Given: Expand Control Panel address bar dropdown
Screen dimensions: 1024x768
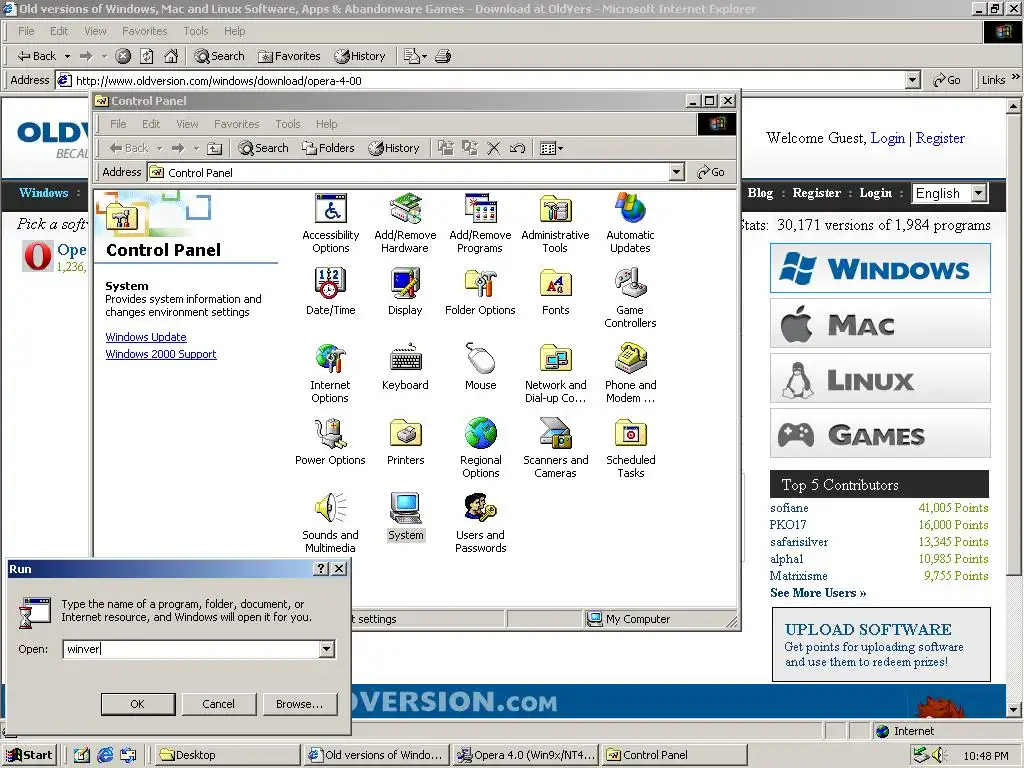Looking at the screenshot, I should point(677,172).
